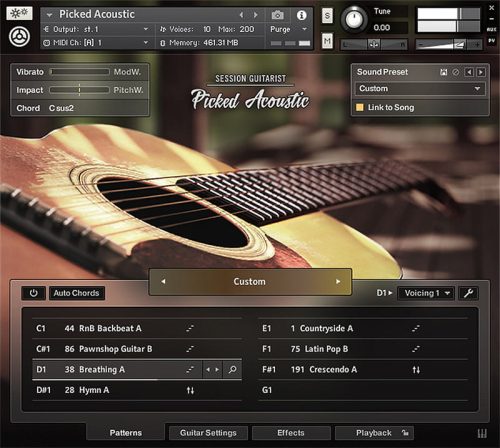Select the C1 RnB Backbeat A pattern
Viewport: 500px width, 448px height.
pos(137,329)
